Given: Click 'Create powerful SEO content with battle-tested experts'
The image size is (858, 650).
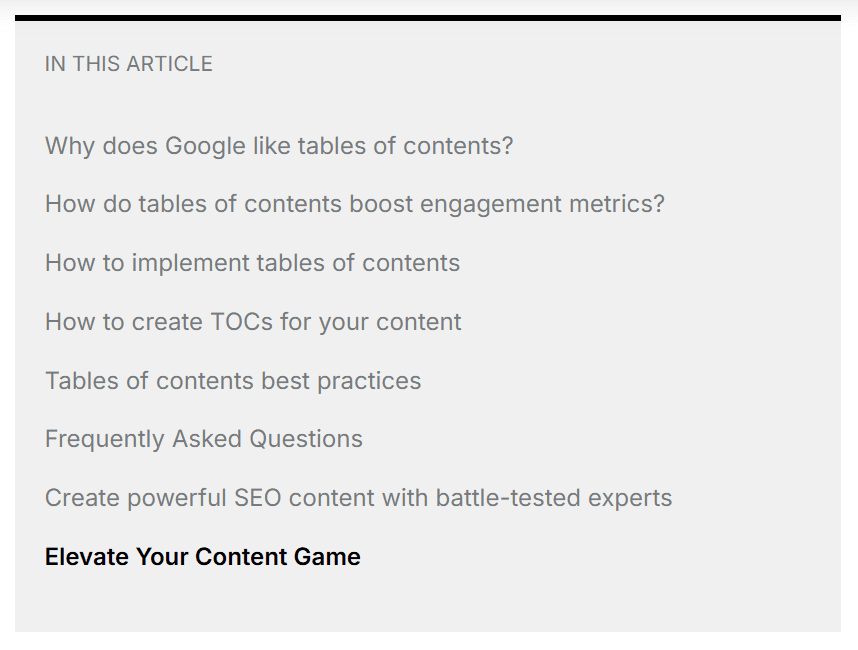Looking at the screenshot, I should pyautogui.click(x=358, y=498).
